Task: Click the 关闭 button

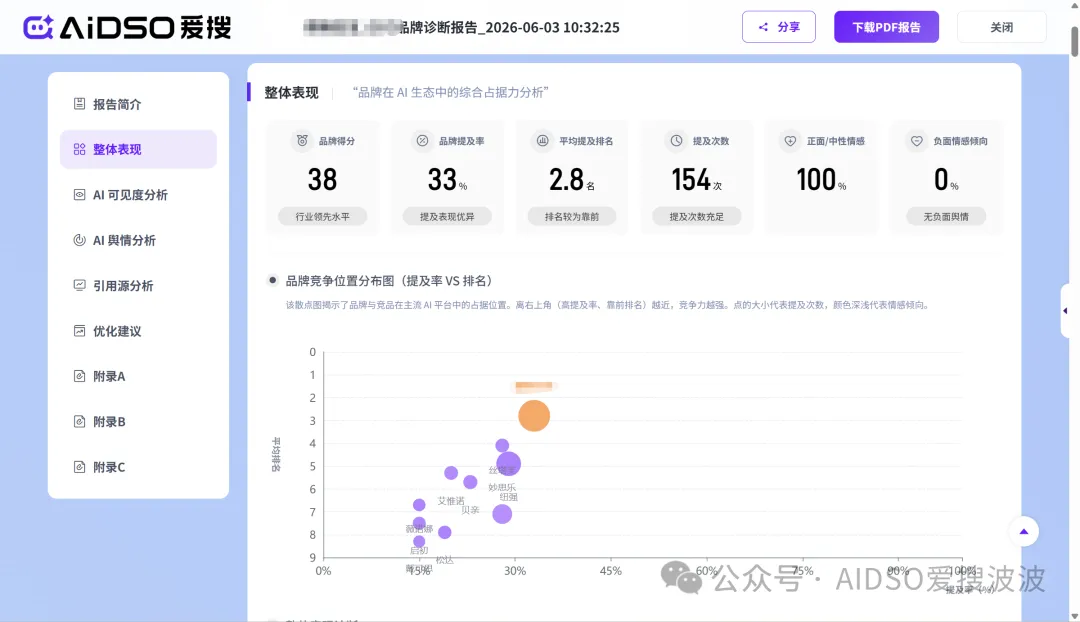Action: [1001, 27]
